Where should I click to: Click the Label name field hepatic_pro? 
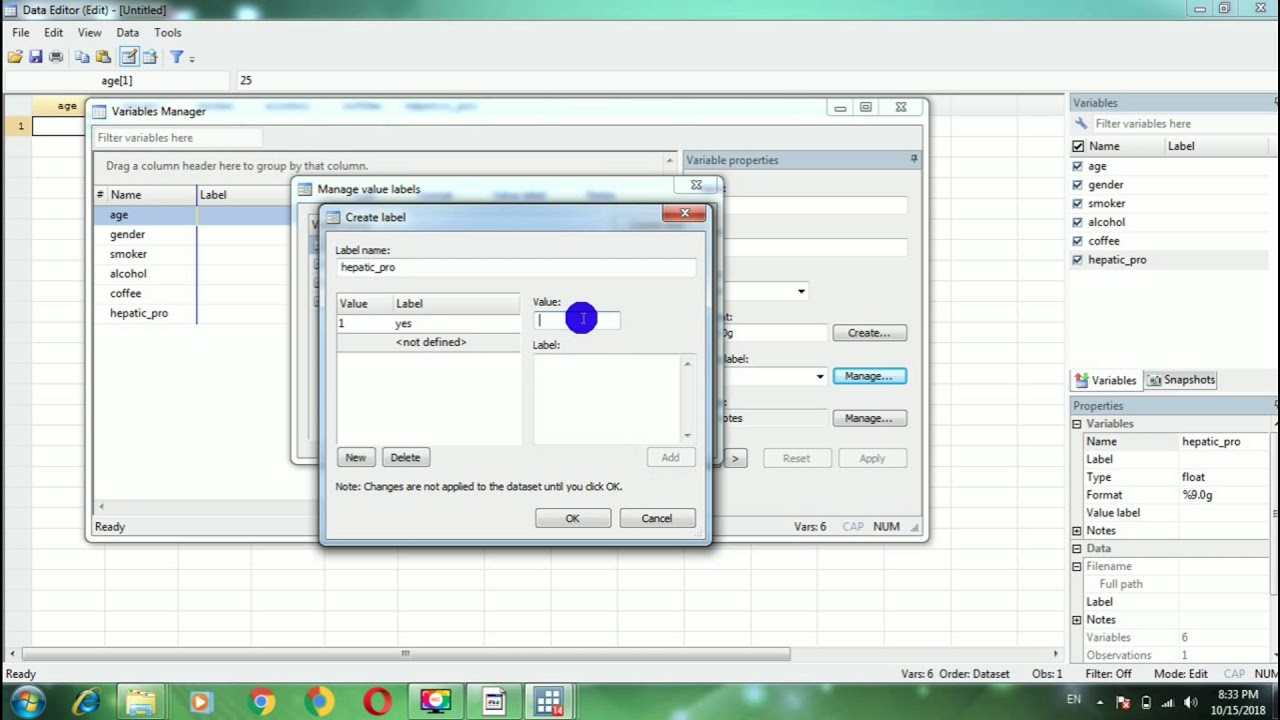pos(516,267)
